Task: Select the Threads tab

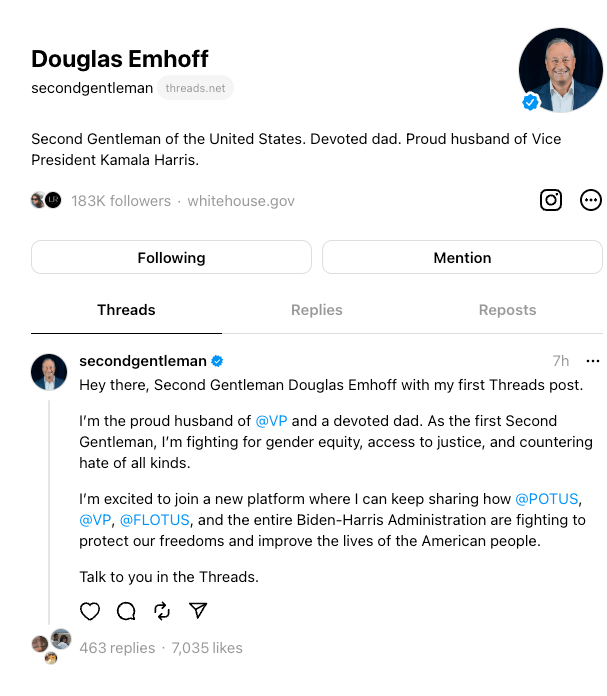Action: pos(126,310)
